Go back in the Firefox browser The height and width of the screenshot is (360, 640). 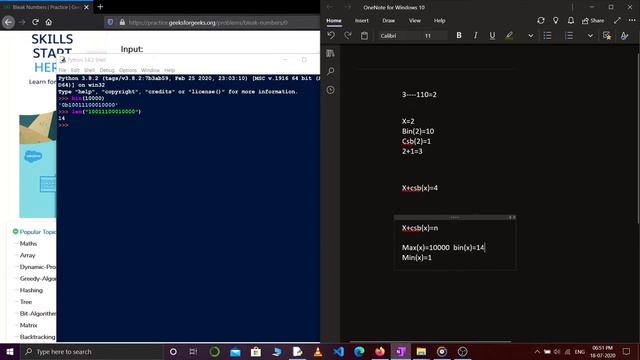(x=8, y=22)
